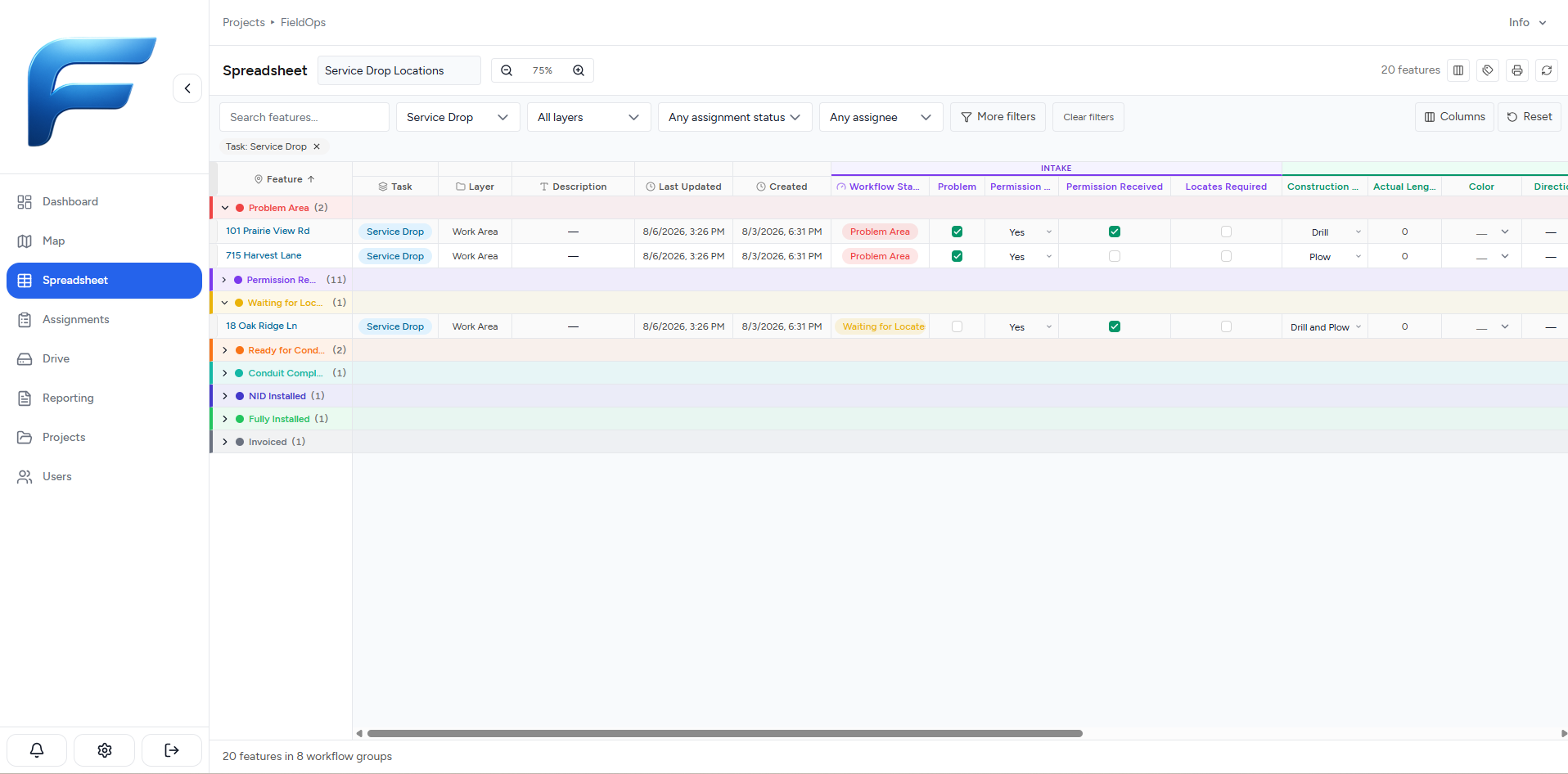Open settings gear

105,749
